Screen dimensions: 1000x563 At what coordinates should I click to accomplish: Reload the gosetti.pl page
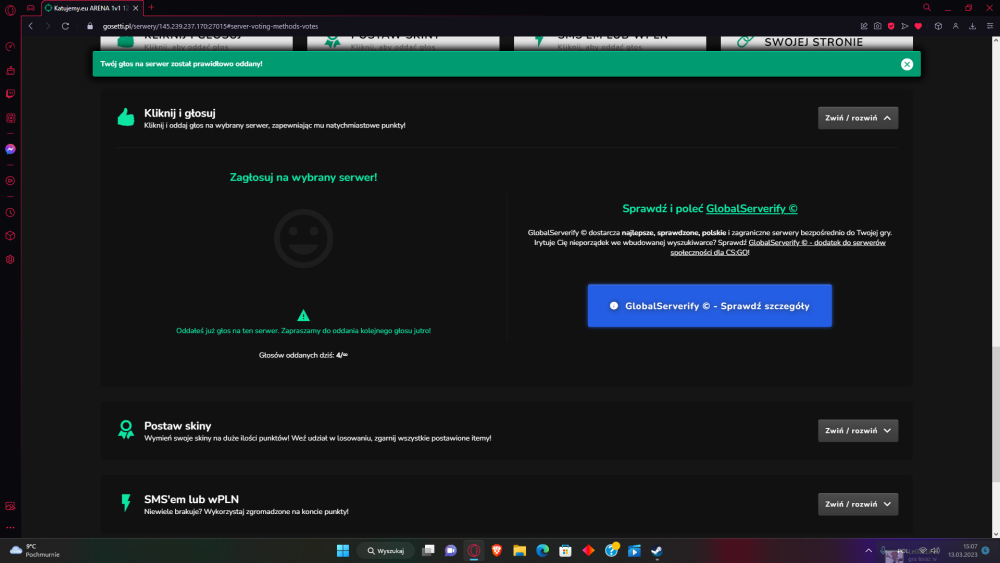65,26
